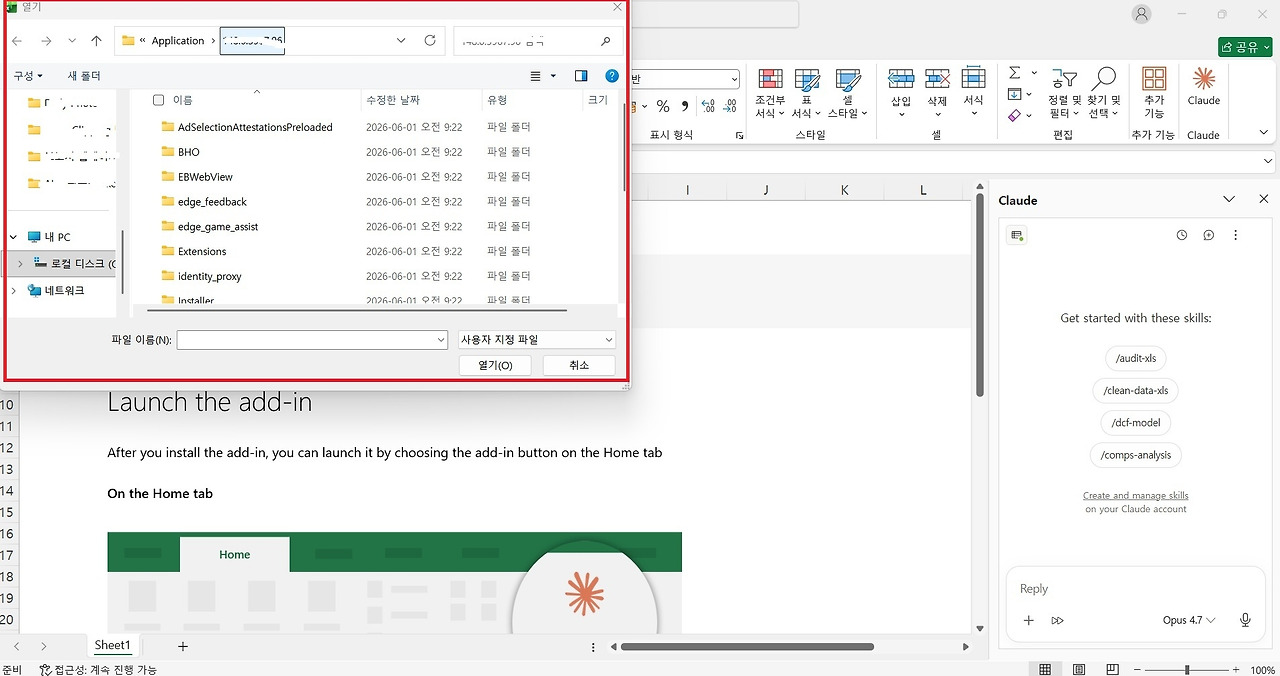Select the Sheet1 tab
Image resolution: width=1280 pixels, height=676 pixels.
tap(112, 646)
